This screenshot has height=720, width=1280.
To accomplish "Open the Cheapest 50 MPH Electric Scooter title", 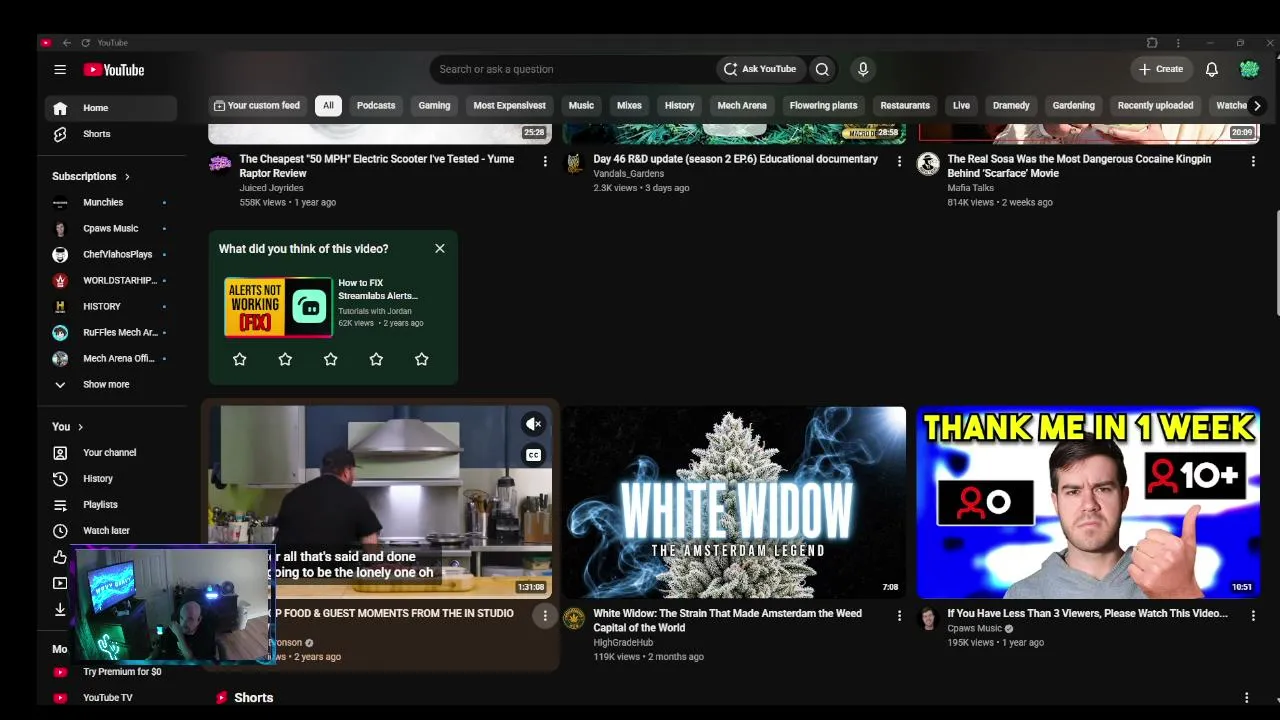I will (377, 166).
